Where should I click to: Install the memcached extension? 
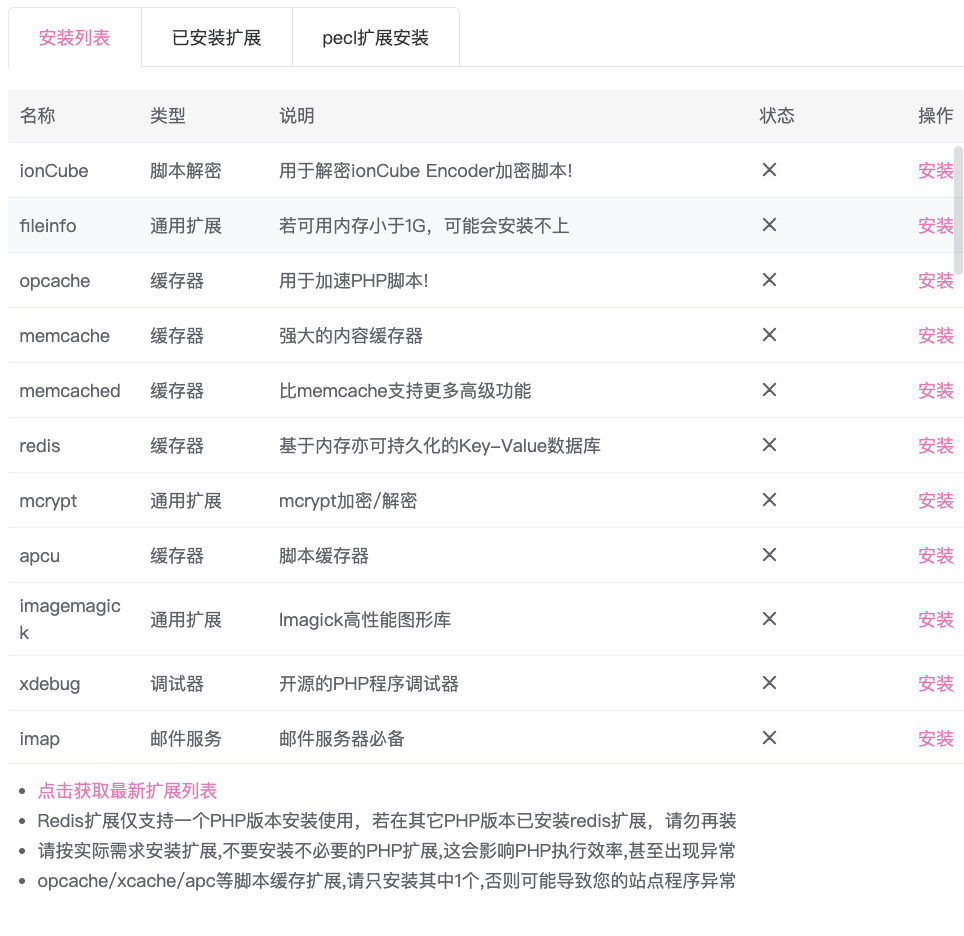936,390
